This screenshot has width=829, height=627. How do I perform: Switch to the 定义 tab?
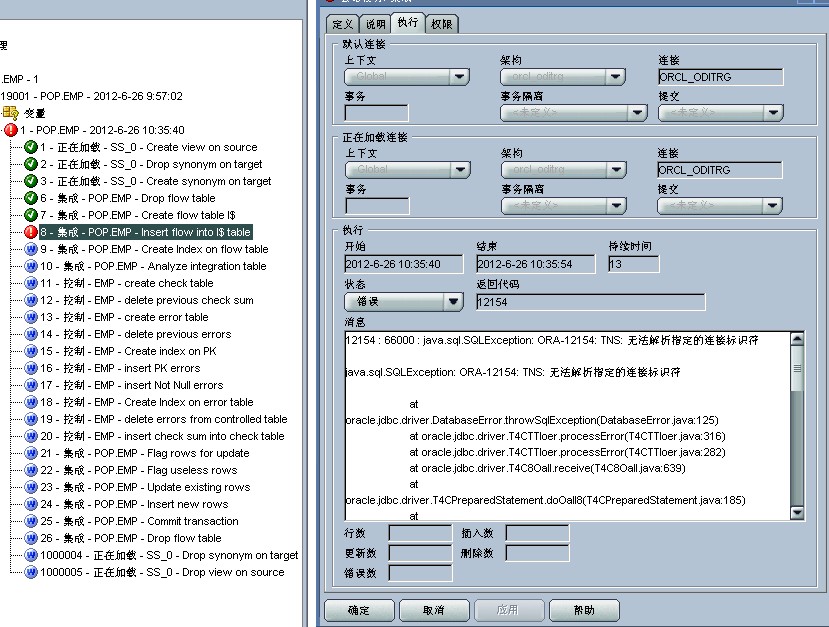click(343, 24)
